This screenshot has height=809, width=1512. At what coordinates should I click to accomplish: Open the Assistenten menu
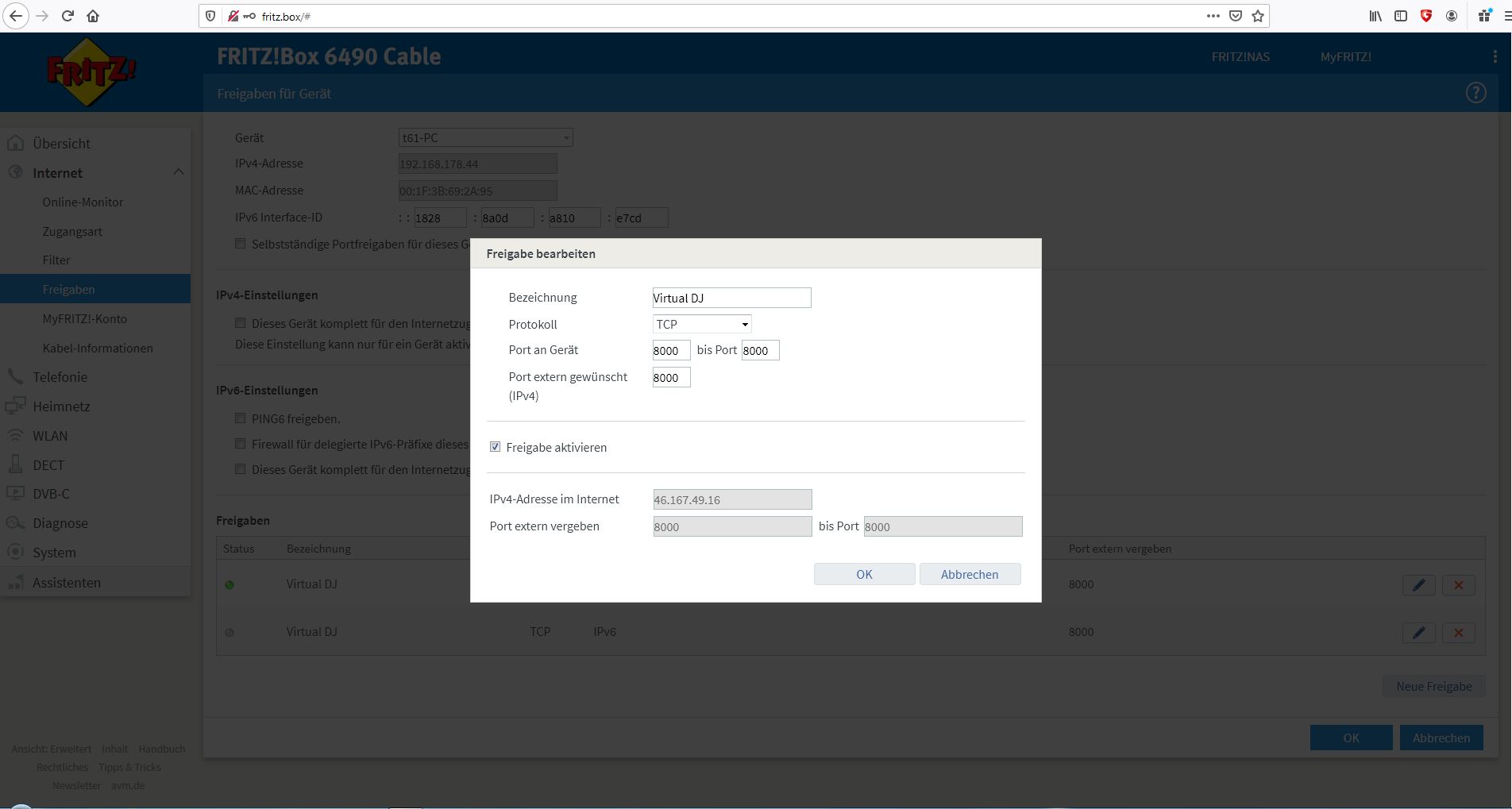click(67, 583)
